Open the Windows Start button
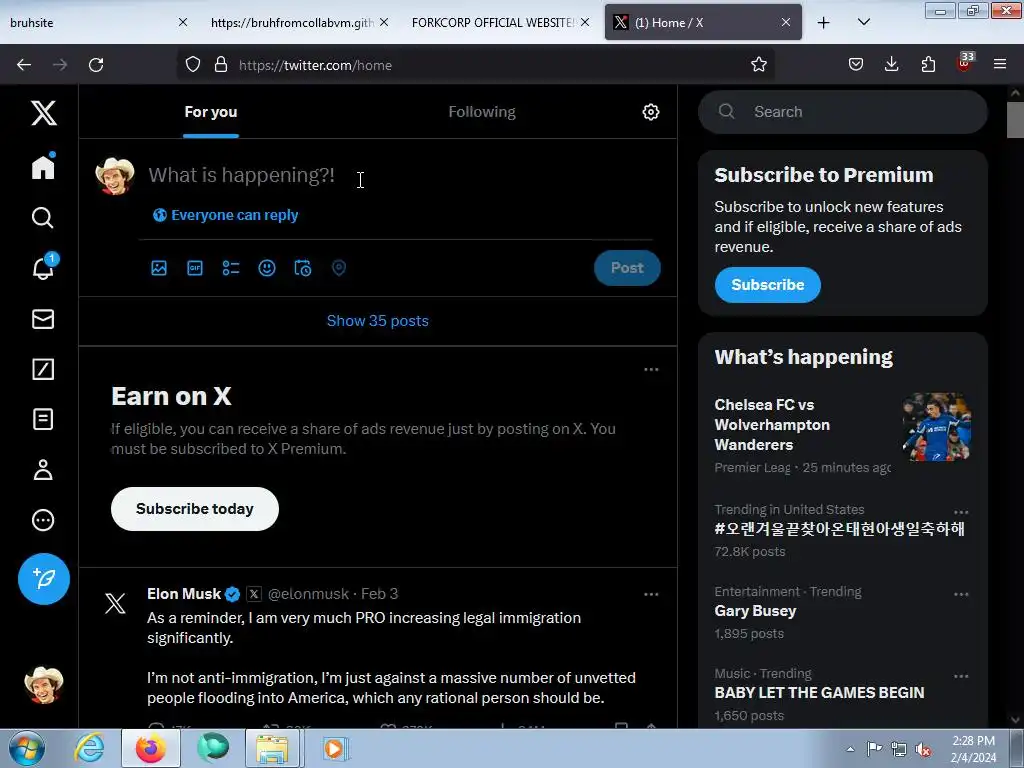 coord(27,748)
